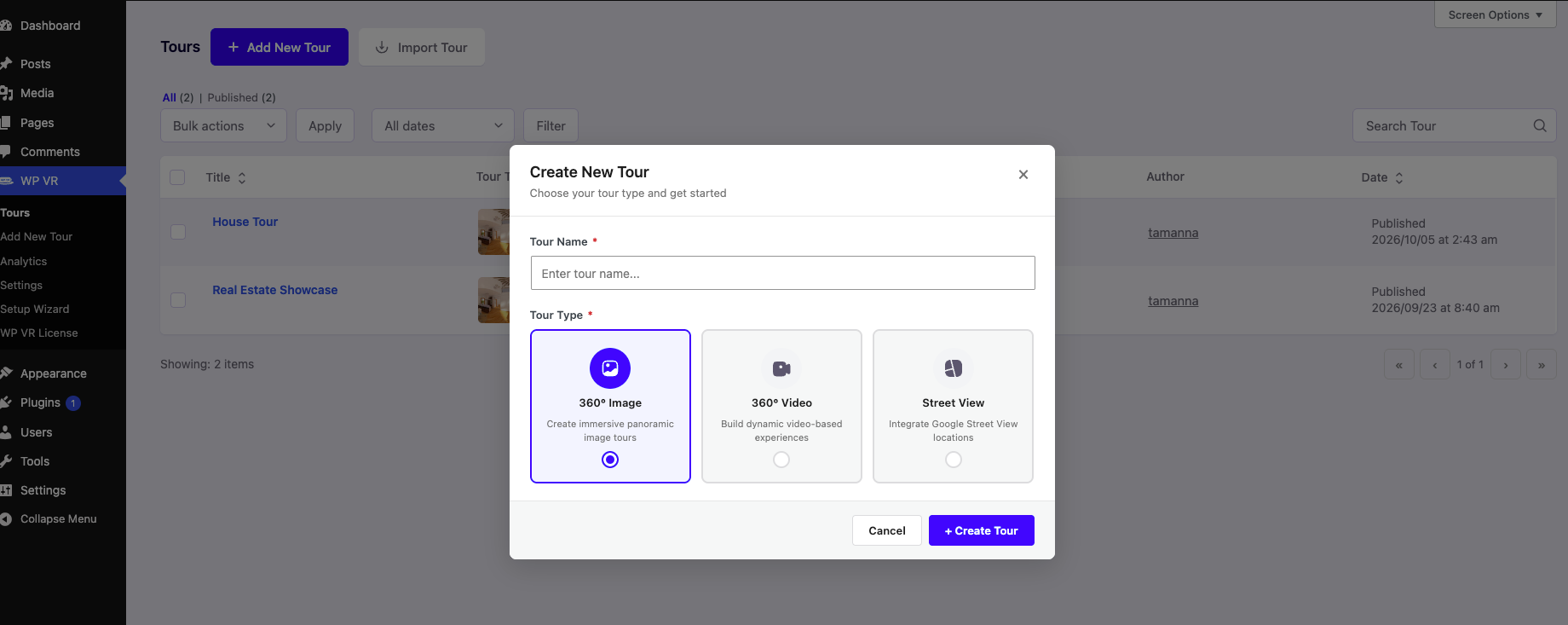Expand Screen Options panel
Screen dimensions: 1568x625
pyautogui.click(x=1495, y=14)
